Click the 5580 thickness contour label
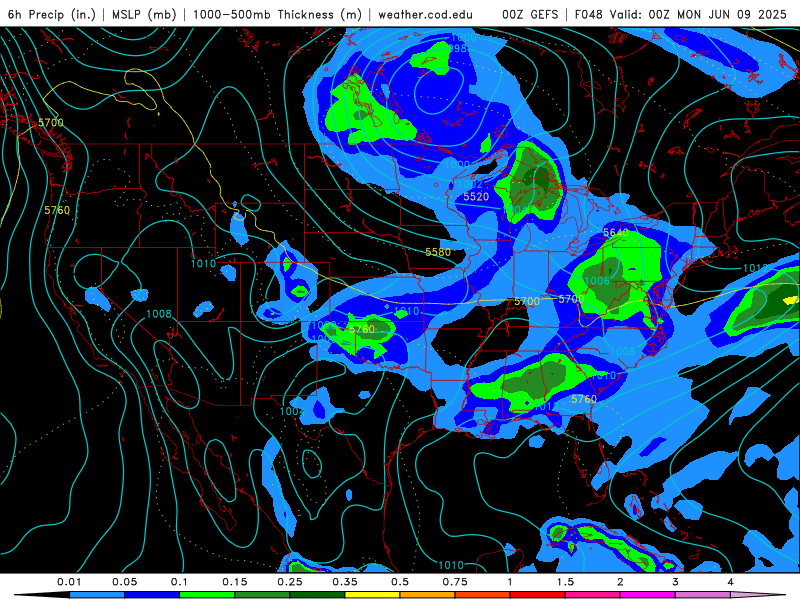800x600 pixels. [x=438, y=252]
